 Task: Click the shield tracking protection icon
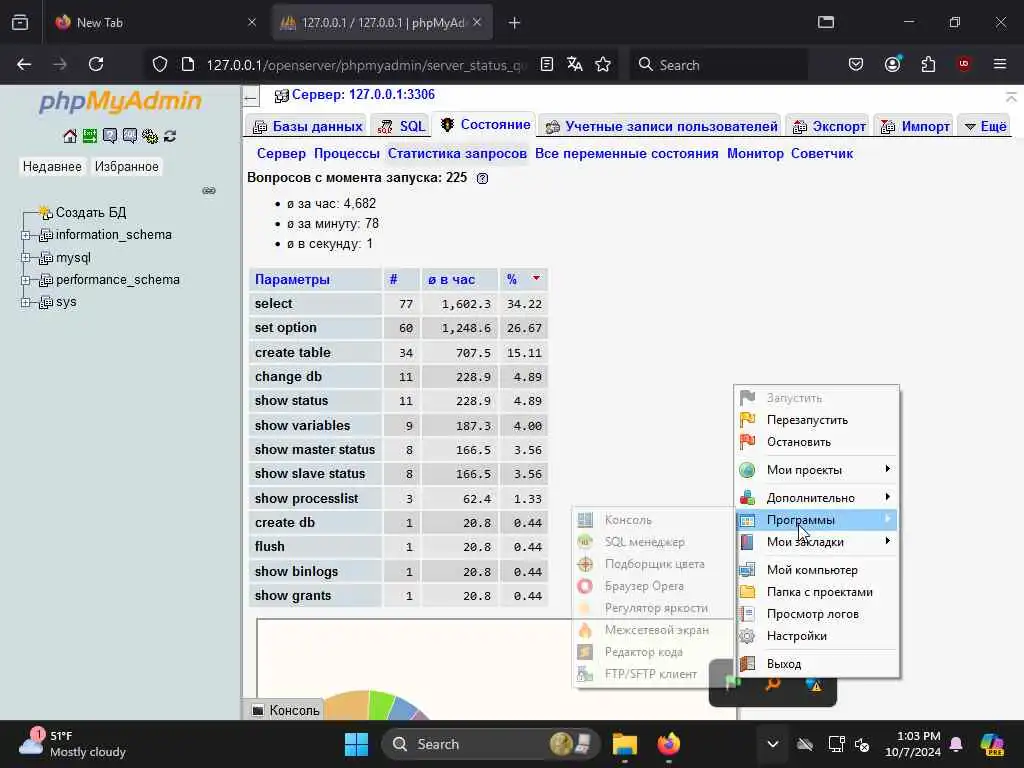[x=160, y=64]
